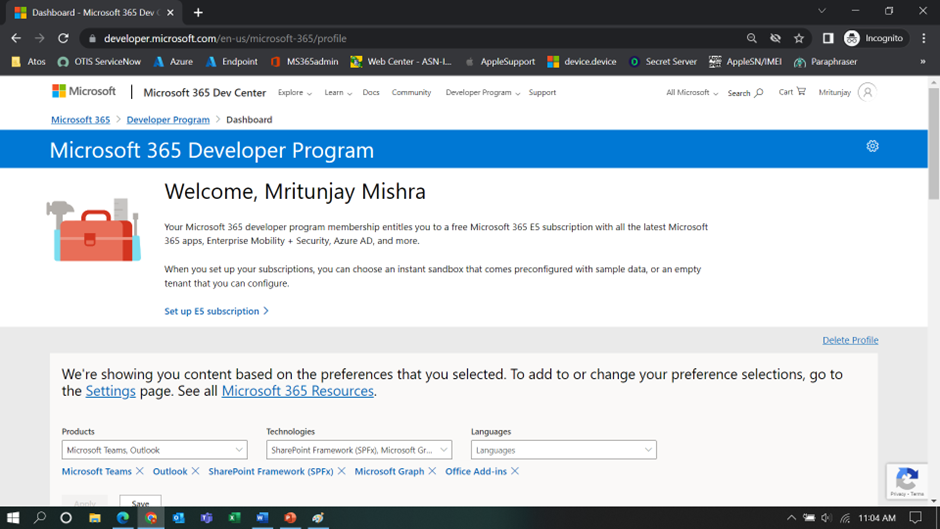Open the Windows notification center

click(x=915, y=518)
